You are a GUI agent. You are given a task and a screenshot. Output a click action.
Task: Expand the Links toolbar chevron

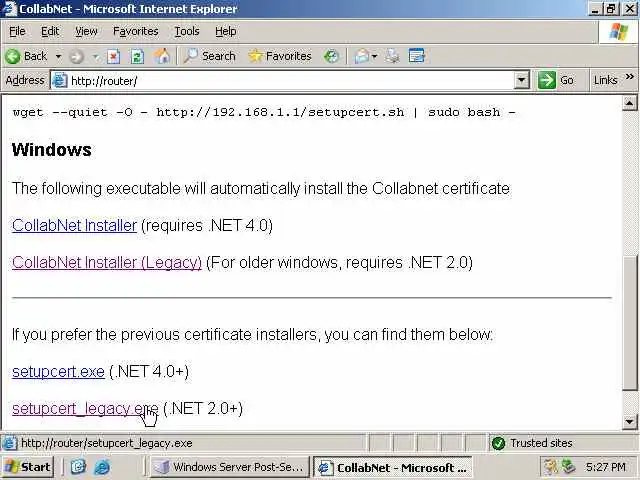click(x=630, y=76)
